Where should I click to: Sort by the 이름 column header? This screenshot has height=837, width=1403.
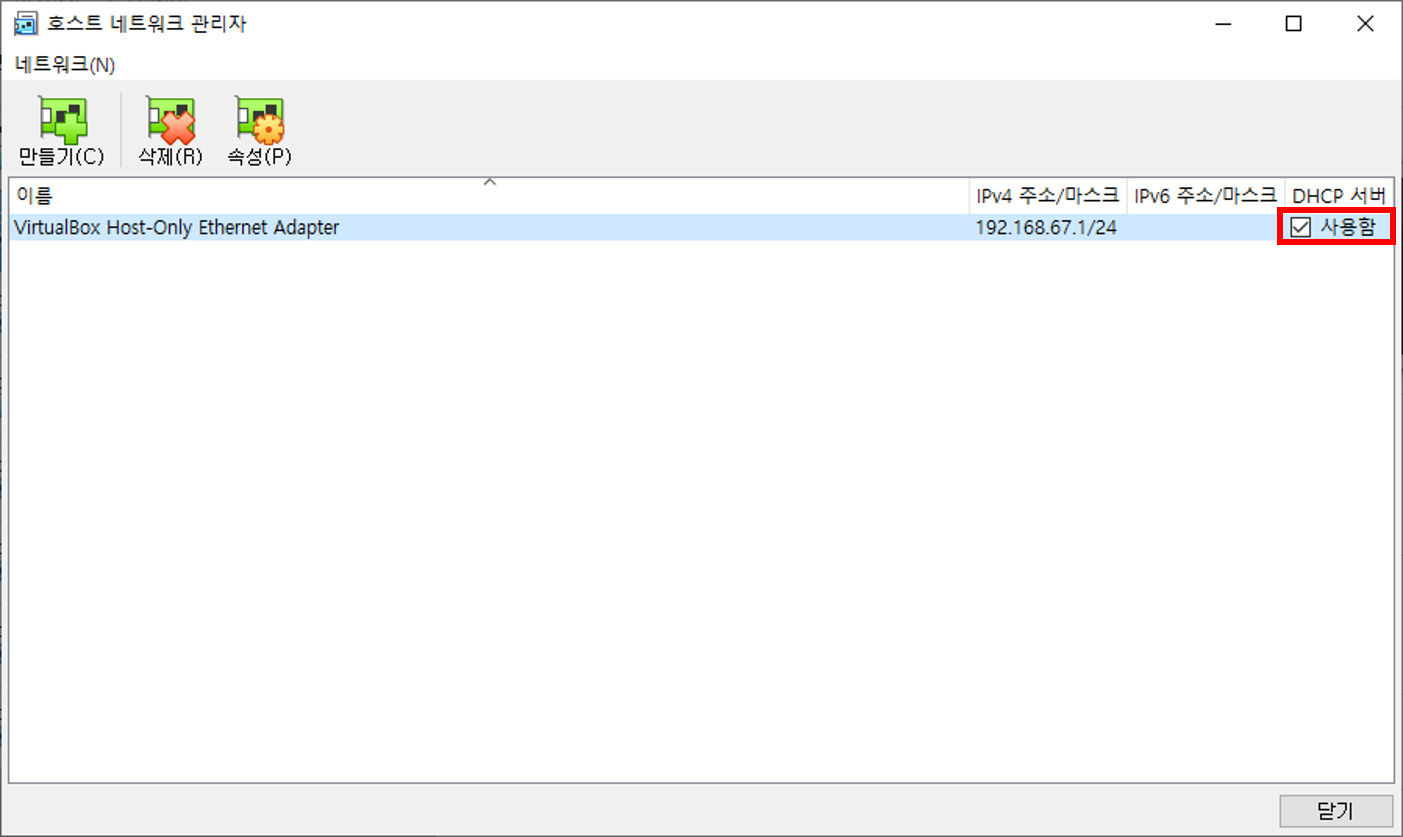489,194
